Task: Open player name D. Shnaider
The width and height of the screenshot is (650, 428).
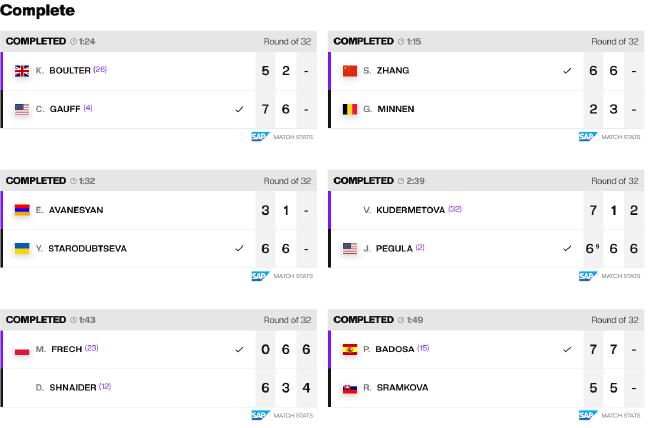Action: (66, 388)
